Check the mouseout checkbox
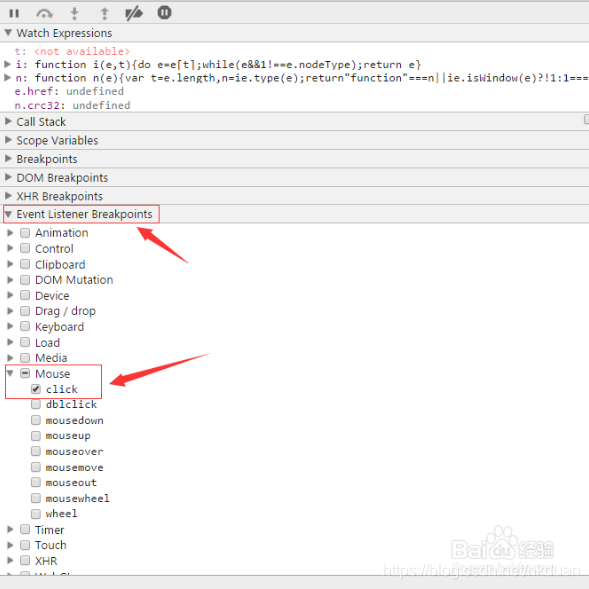589x589 pixels. 36,482
